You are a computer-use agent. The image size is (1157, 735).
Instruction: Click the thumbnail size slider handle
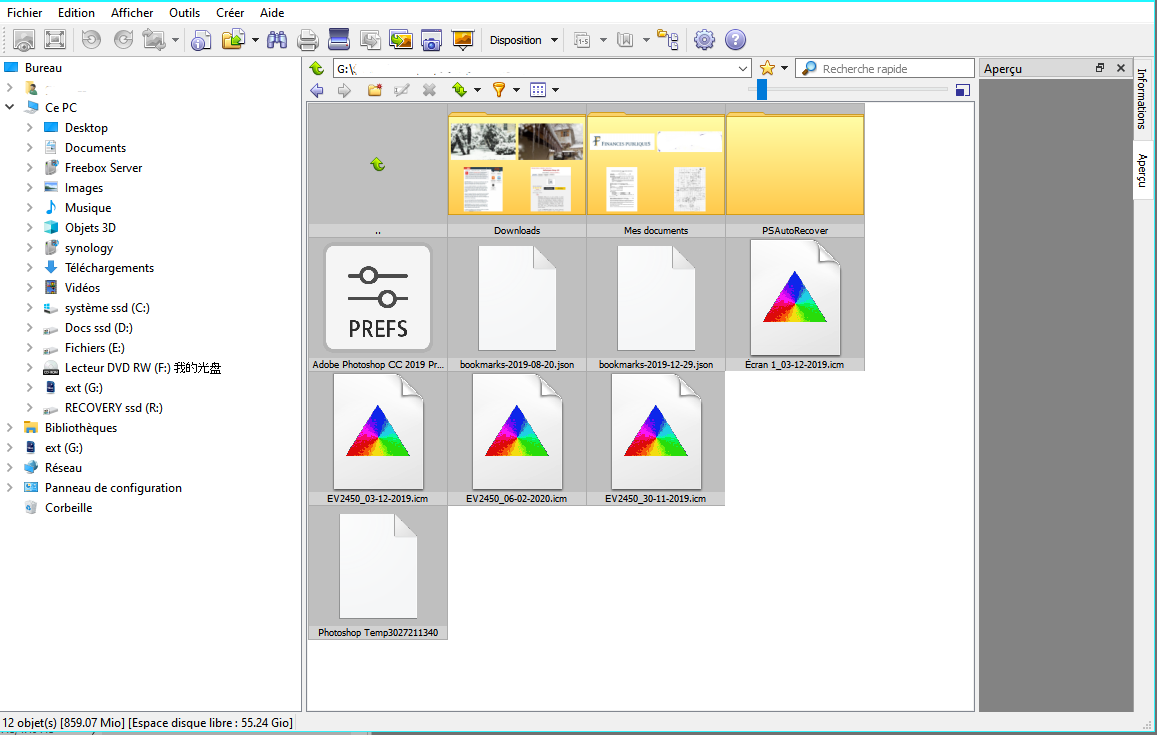(x=762, y=90)
